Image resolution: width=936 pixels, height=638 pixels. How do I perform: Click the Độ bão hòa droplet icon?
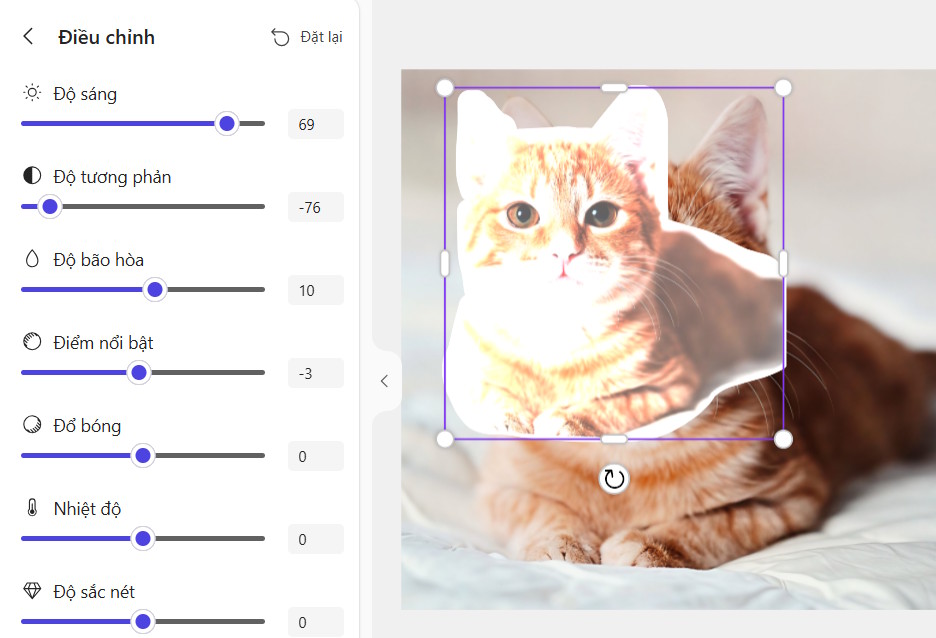32,259
